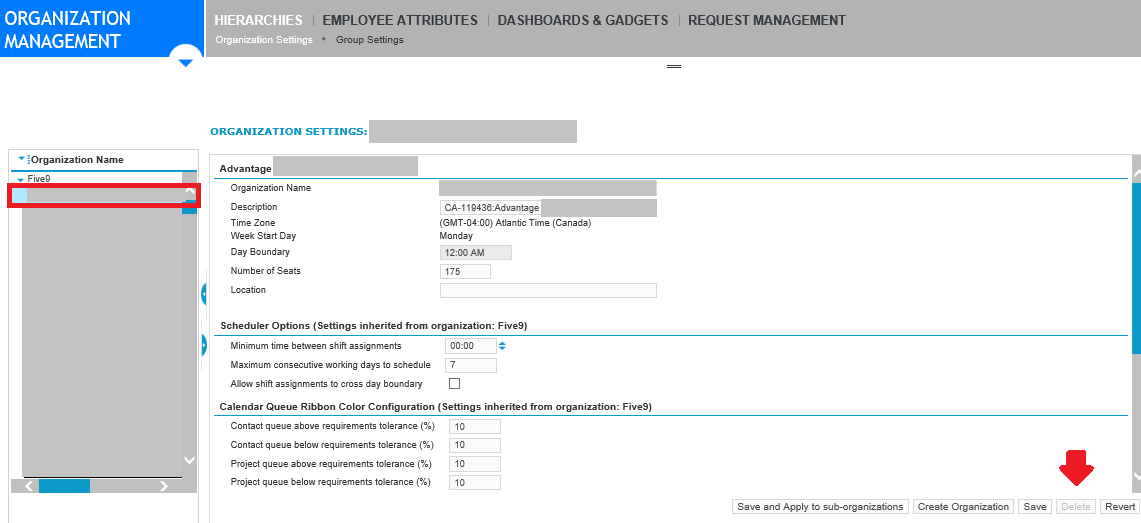Click the Description input field
Screen dimensions: 1141x523
548,208
